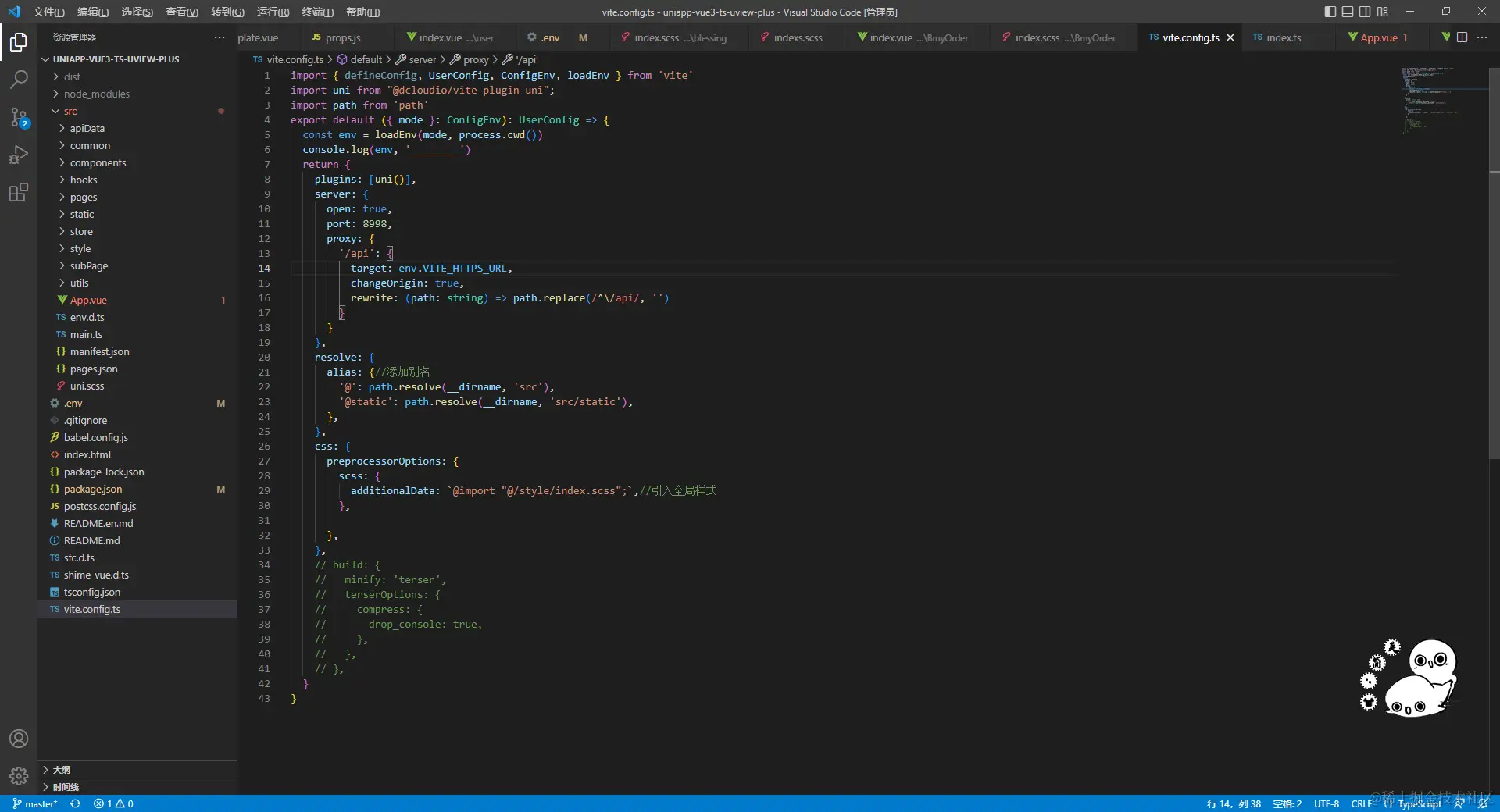Open the 文件(F) menu
The width and height of the screenshot is (1500, 812).
click(x=48, y=12)
